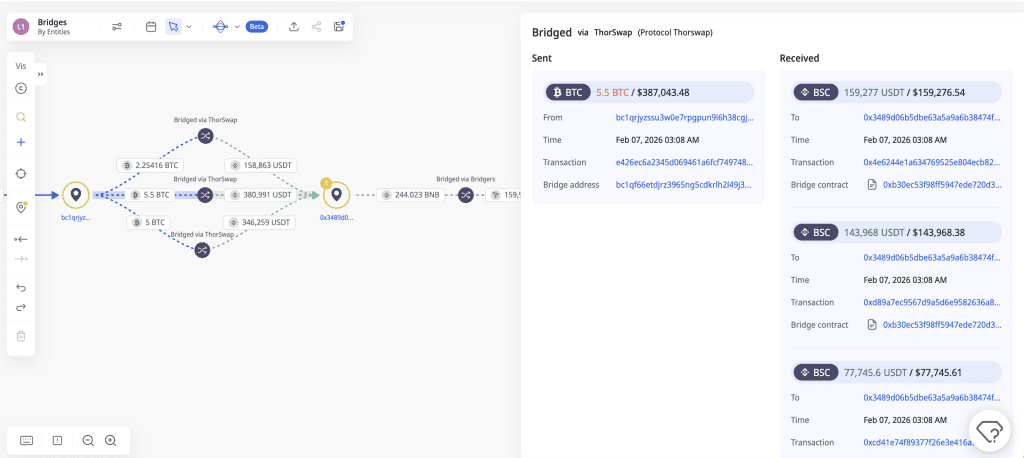Open To address under 159,277 USDT
Viewport: 1024px width, 458px height.
click(932, 118)
